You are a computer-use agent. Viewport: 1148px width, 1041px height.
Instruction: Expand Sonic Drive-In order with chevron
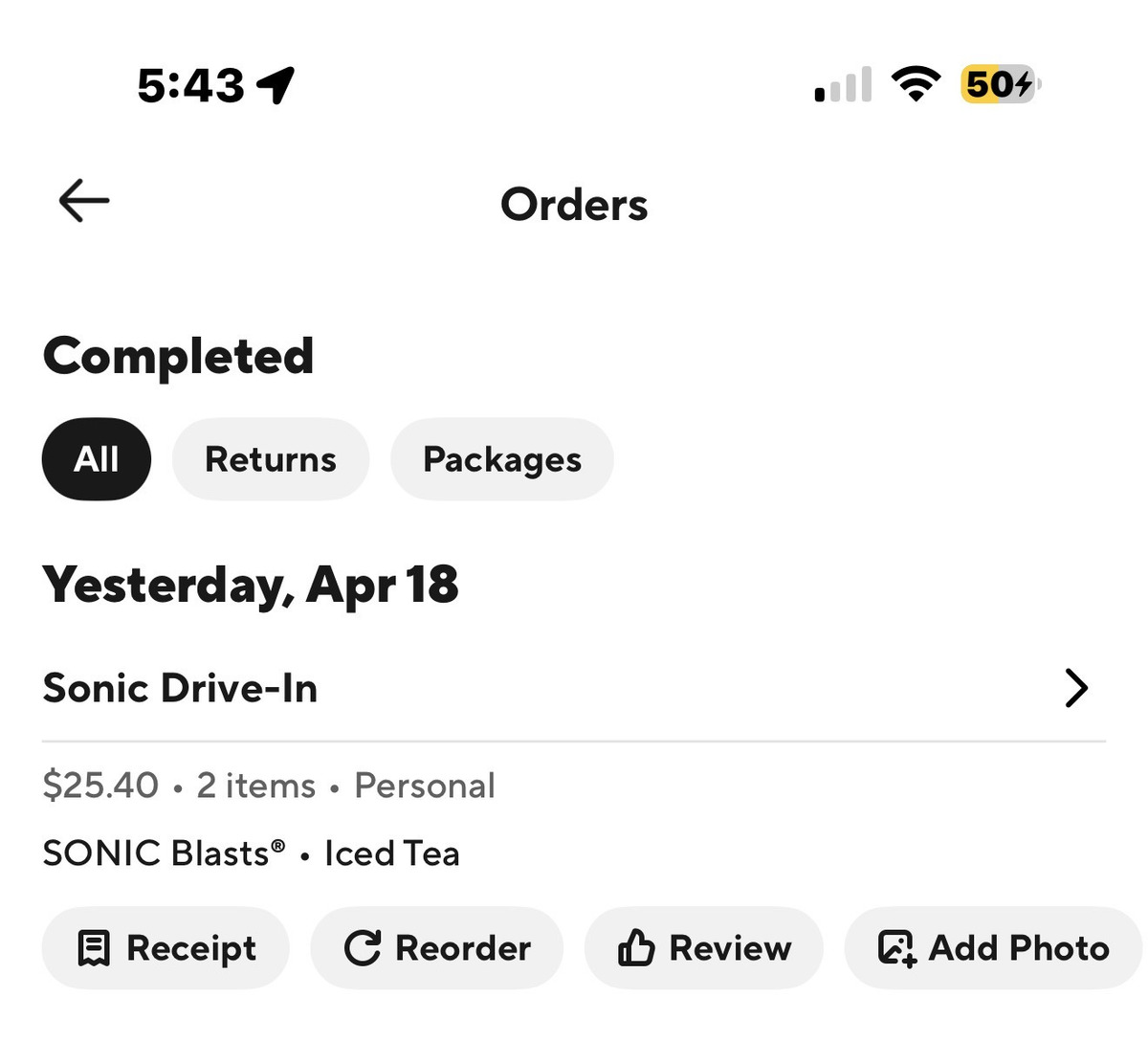click(1076, 688)
